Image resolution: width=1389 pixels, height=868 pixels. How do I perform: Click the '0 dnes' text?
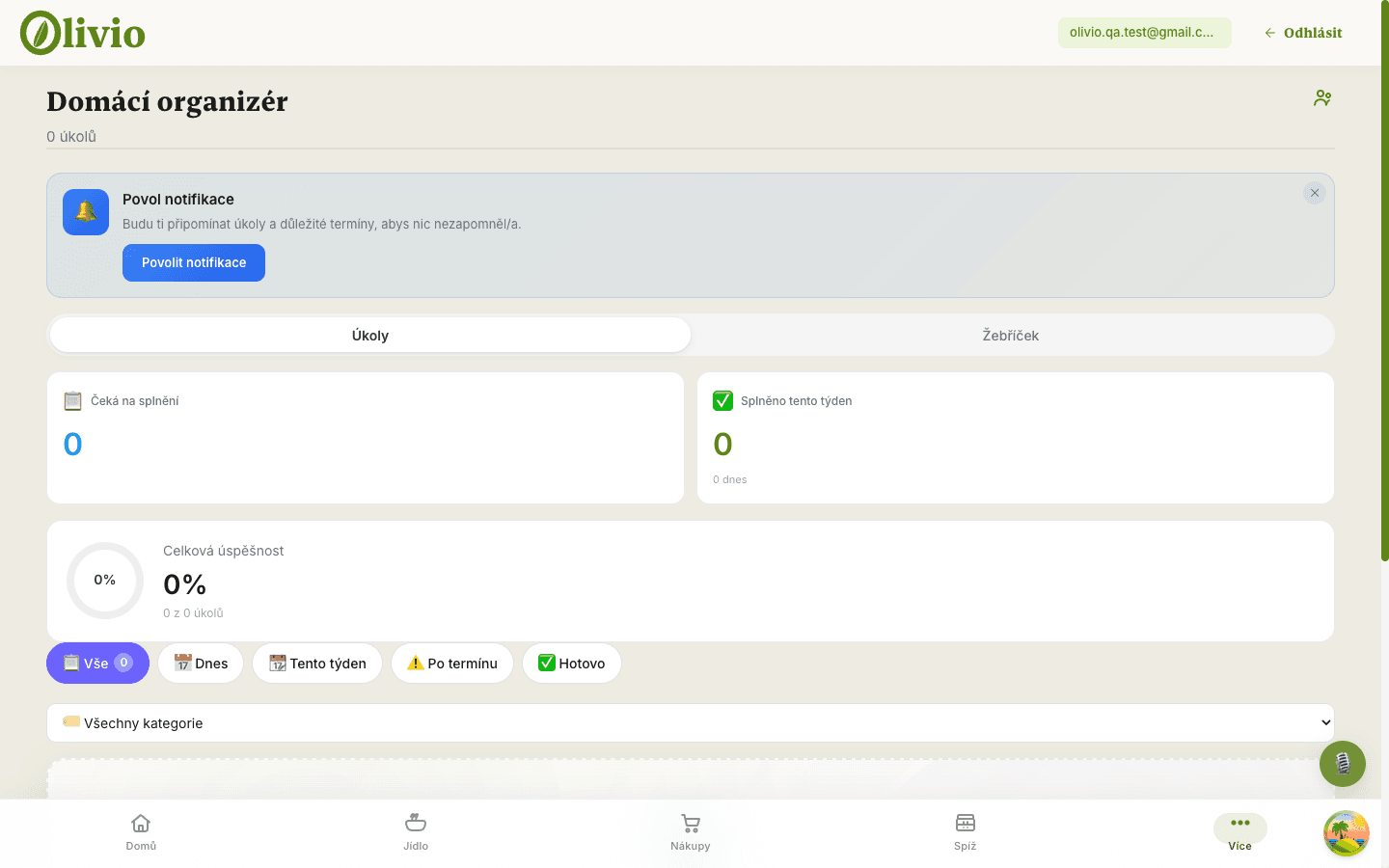coord(730,479)
